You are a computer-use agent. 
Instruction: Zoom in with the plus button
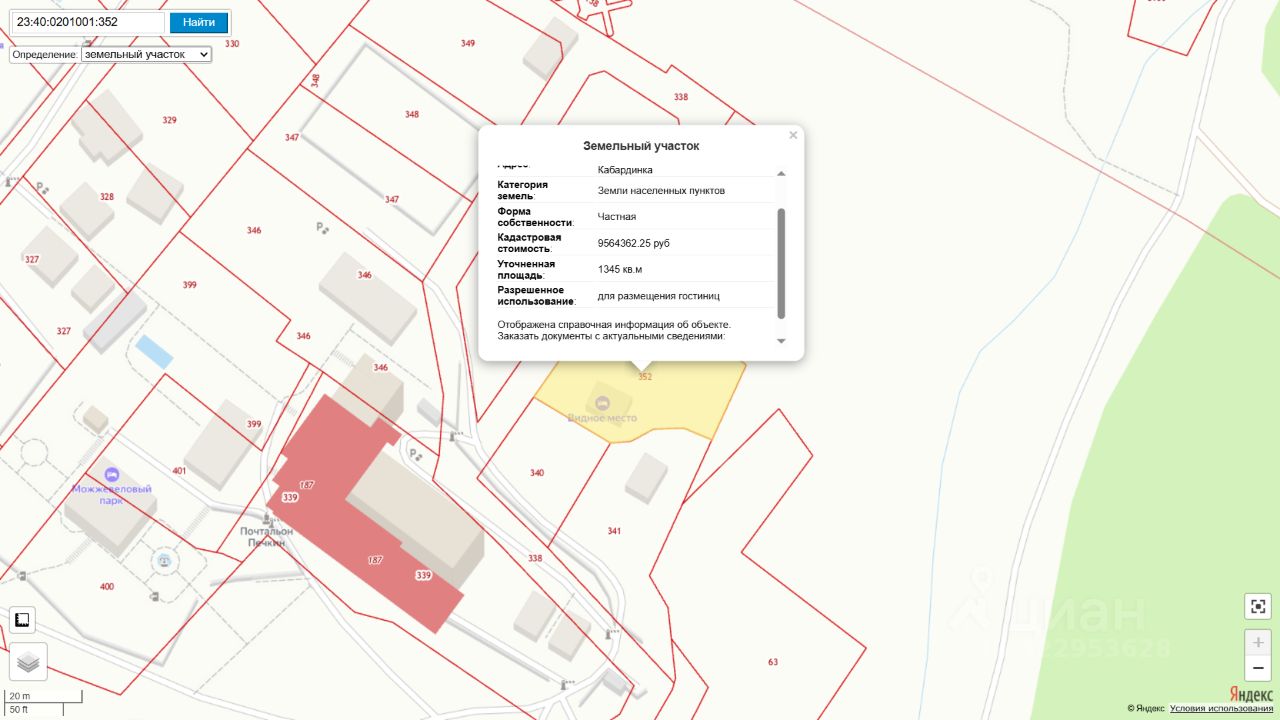click(1258, 642)
